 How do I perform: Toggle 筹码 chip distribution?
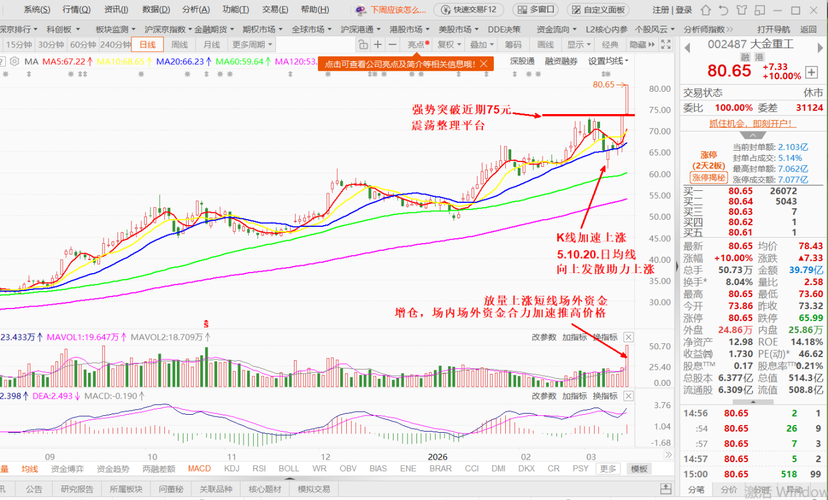[x=513, y=45]
